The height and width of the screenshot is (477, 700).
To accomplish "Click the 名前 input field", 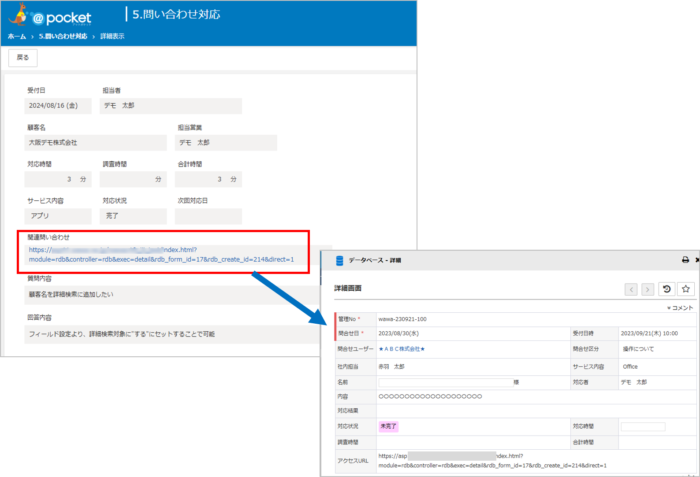I will (x=445, y=381).
